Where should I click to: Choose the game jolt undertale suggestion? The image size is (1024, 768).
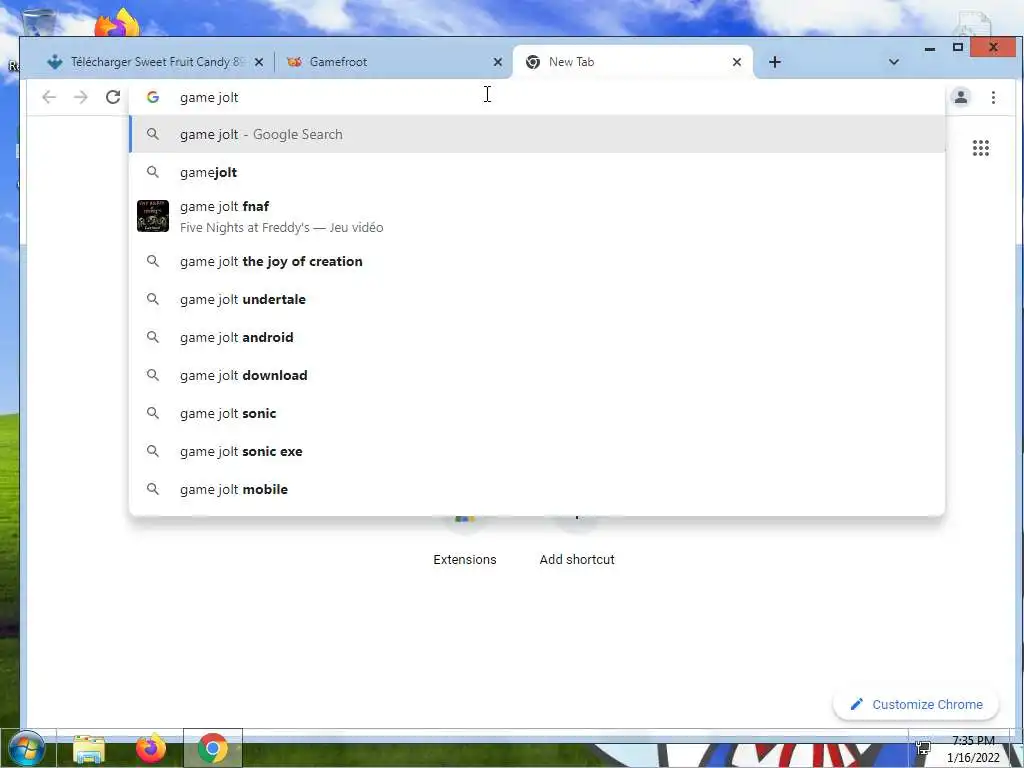coord(537,299)
